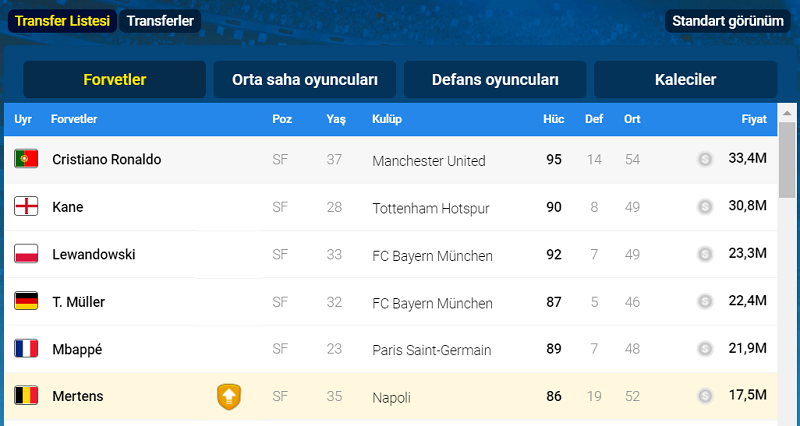Sort the table by Fiyat column

coord(754,119)
